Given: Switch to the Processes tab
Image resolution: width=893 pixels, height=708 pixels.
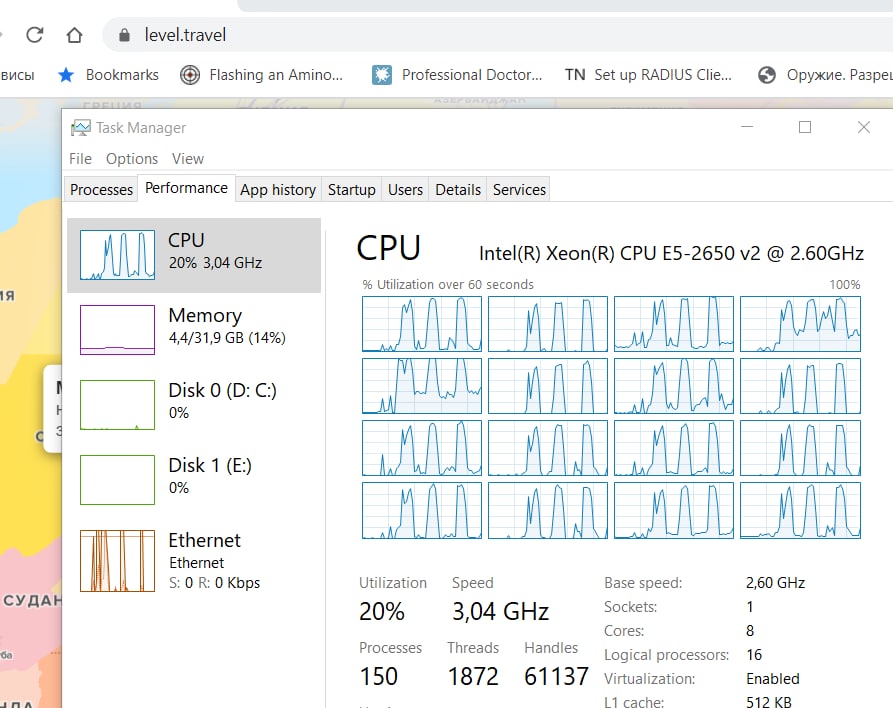Looking at the screenshot, I should click(x=101, y=190).
